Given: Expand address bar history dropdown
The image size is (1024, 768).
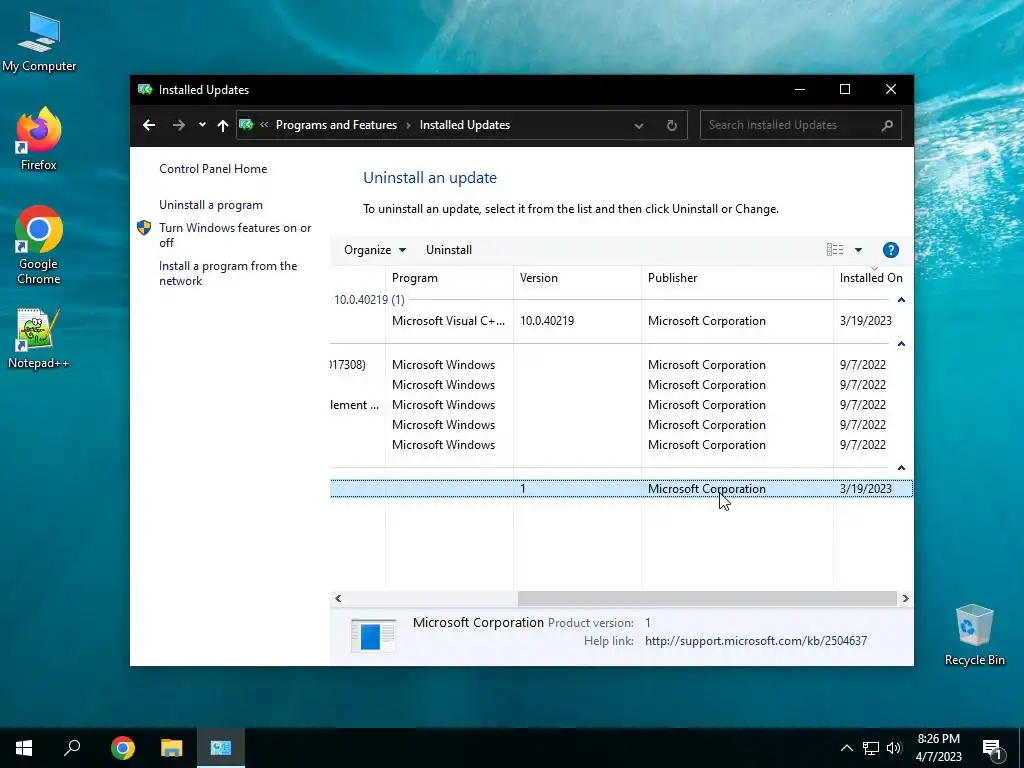Looking at the screenshot, I should 639,125.
